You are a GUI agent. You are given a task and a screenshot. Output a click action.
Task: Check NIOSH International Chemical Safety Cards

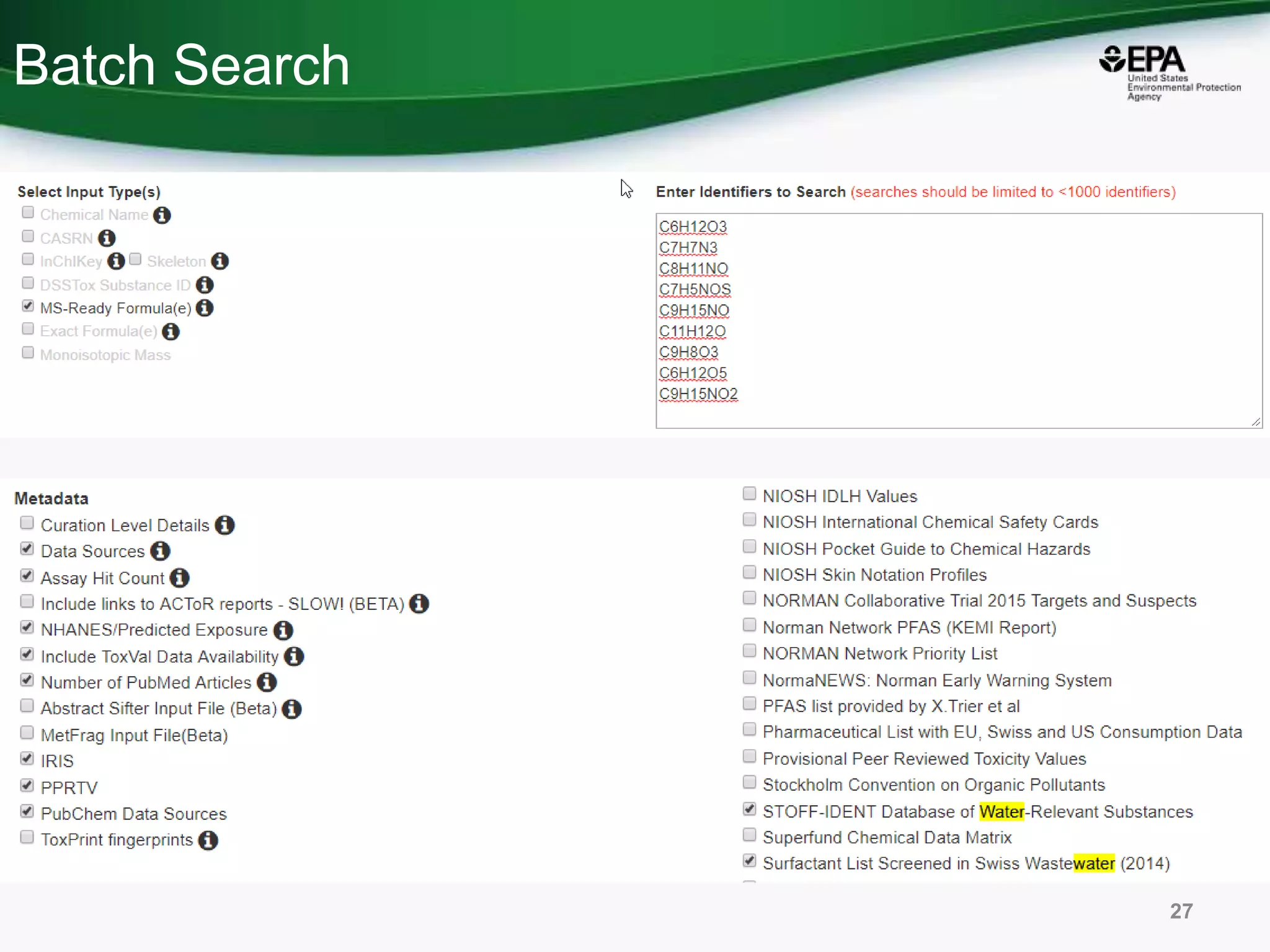pos(750,520)
